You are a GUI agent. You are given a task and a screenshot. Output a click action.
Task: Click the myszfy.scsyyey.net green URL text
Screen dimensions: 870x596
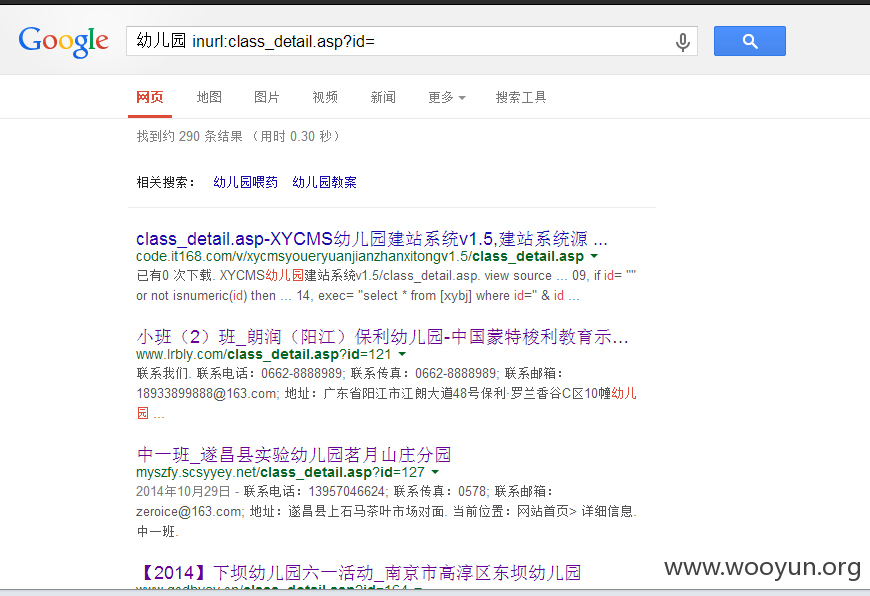tap(280, 472)
